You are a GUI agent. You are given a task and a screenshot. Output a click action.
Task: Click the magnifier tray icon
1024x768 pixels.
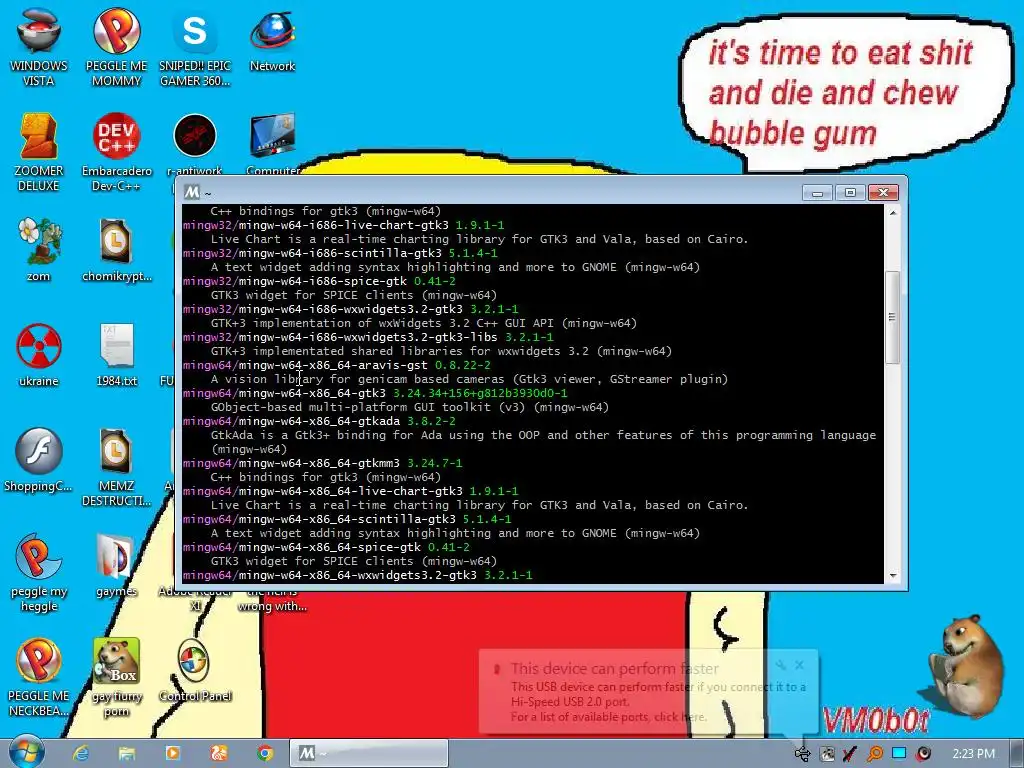(874, 754)
